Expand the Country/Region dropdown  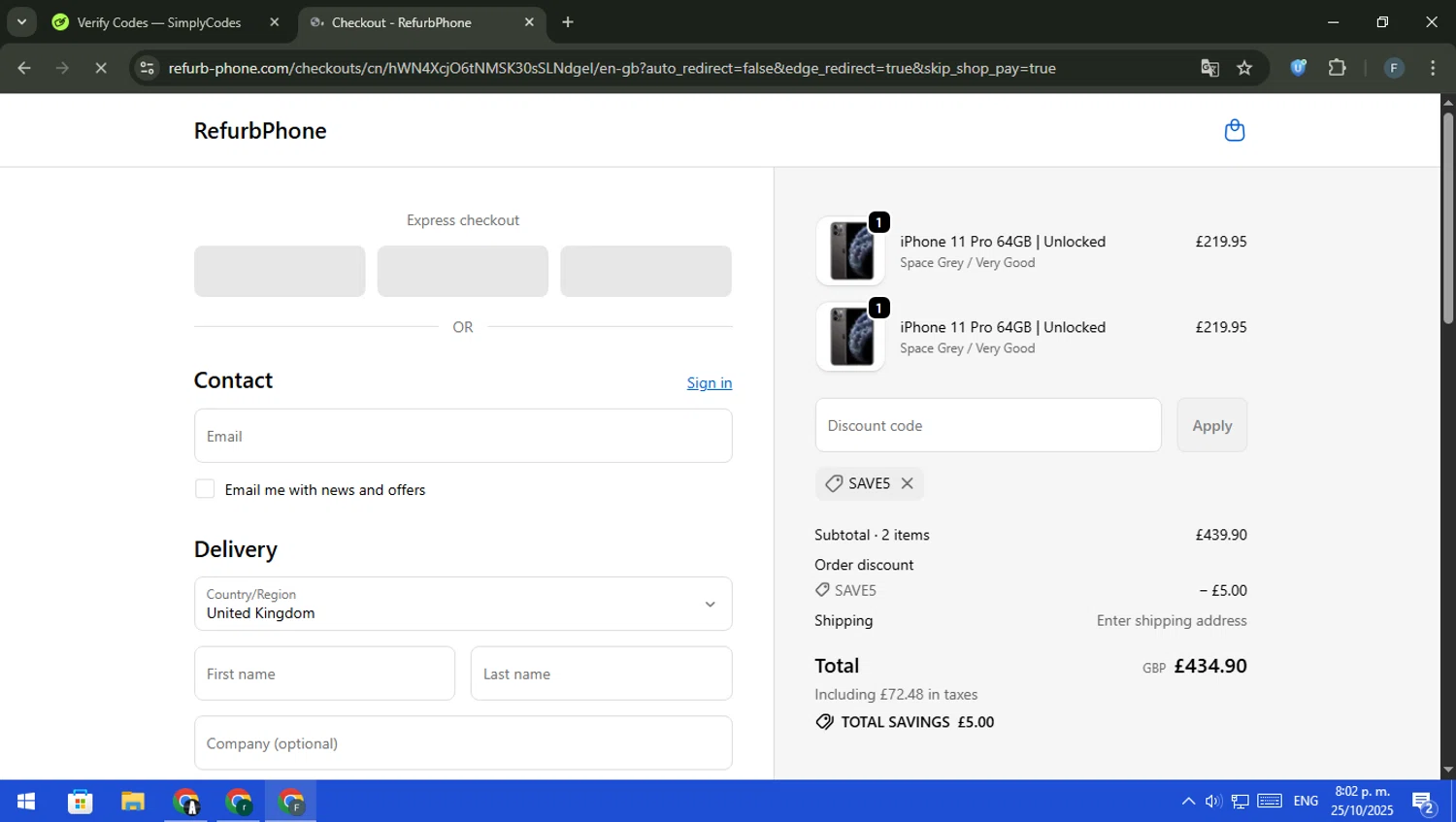463,604
